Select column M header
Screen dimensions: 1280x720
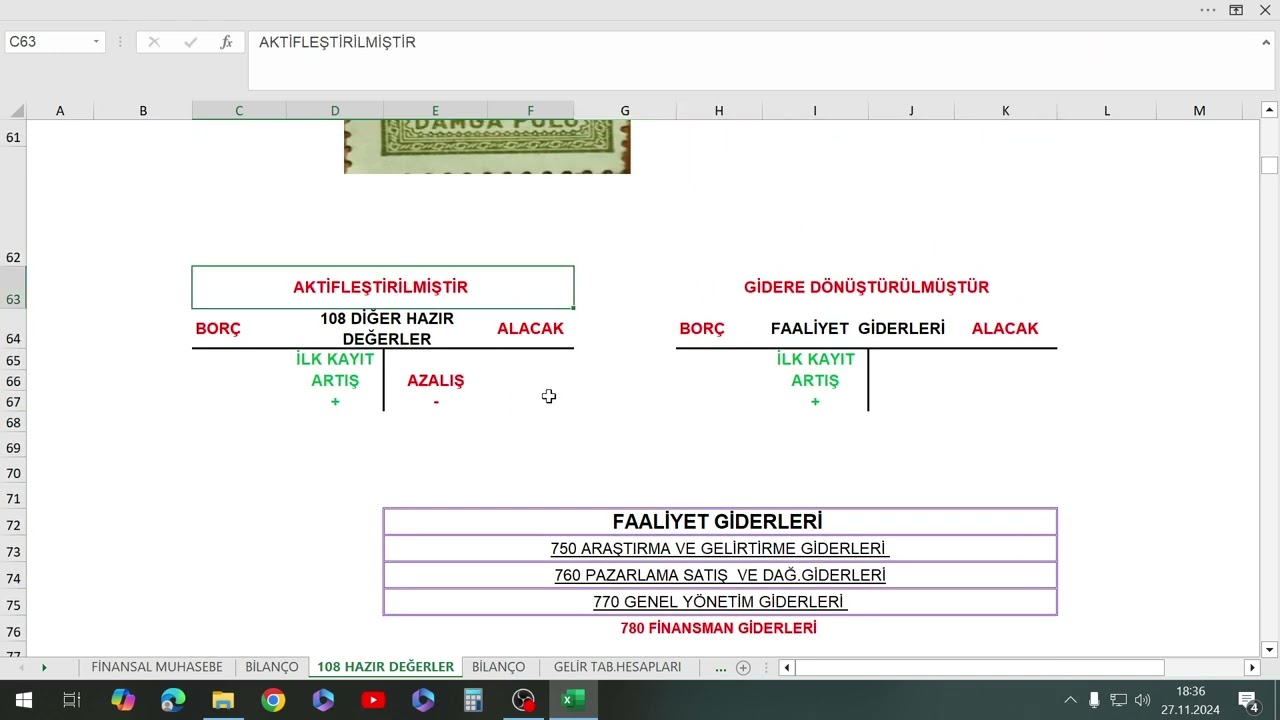(1199, 111)
